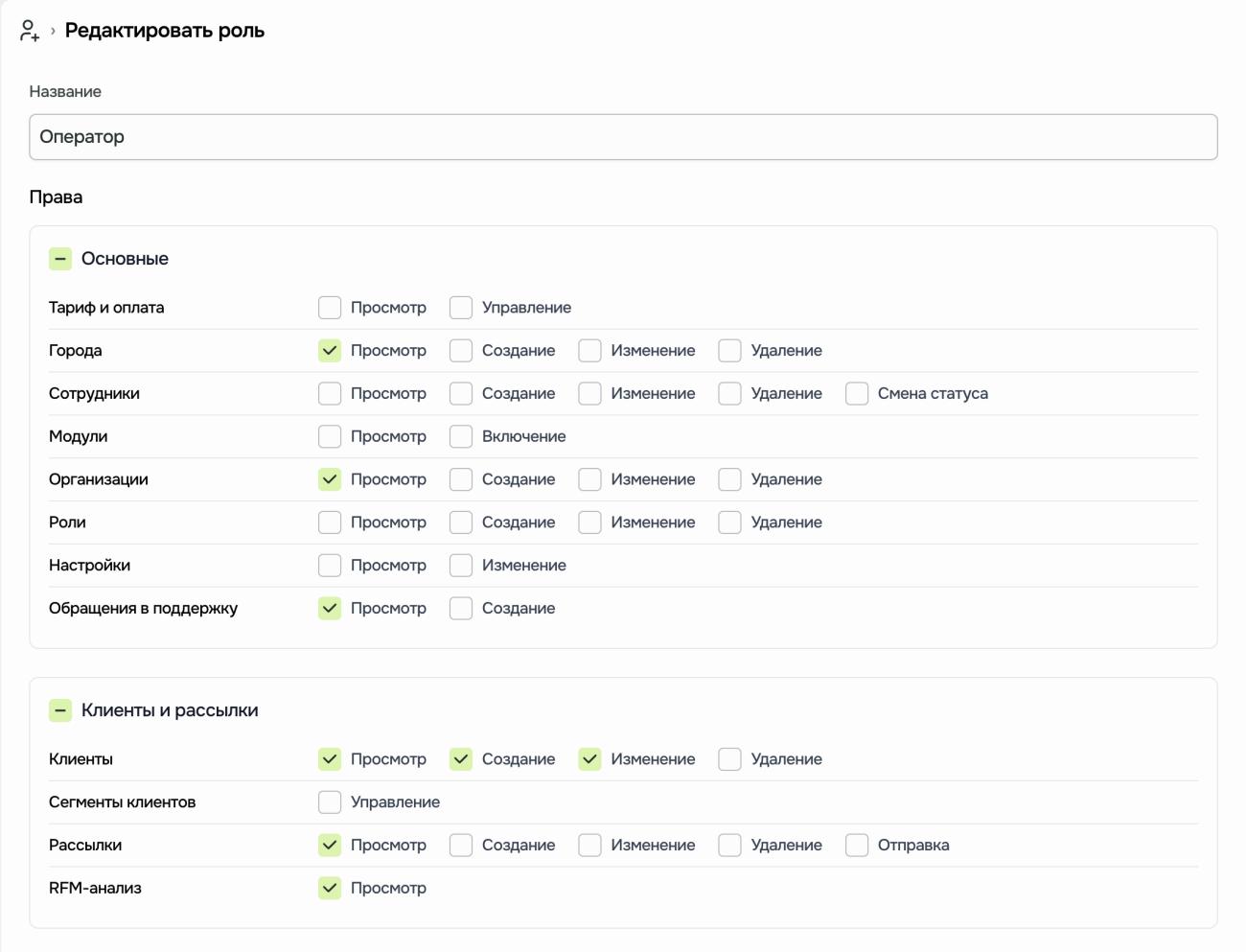
Task: Enable Изменение for Настройки
Action: point(461,566)
